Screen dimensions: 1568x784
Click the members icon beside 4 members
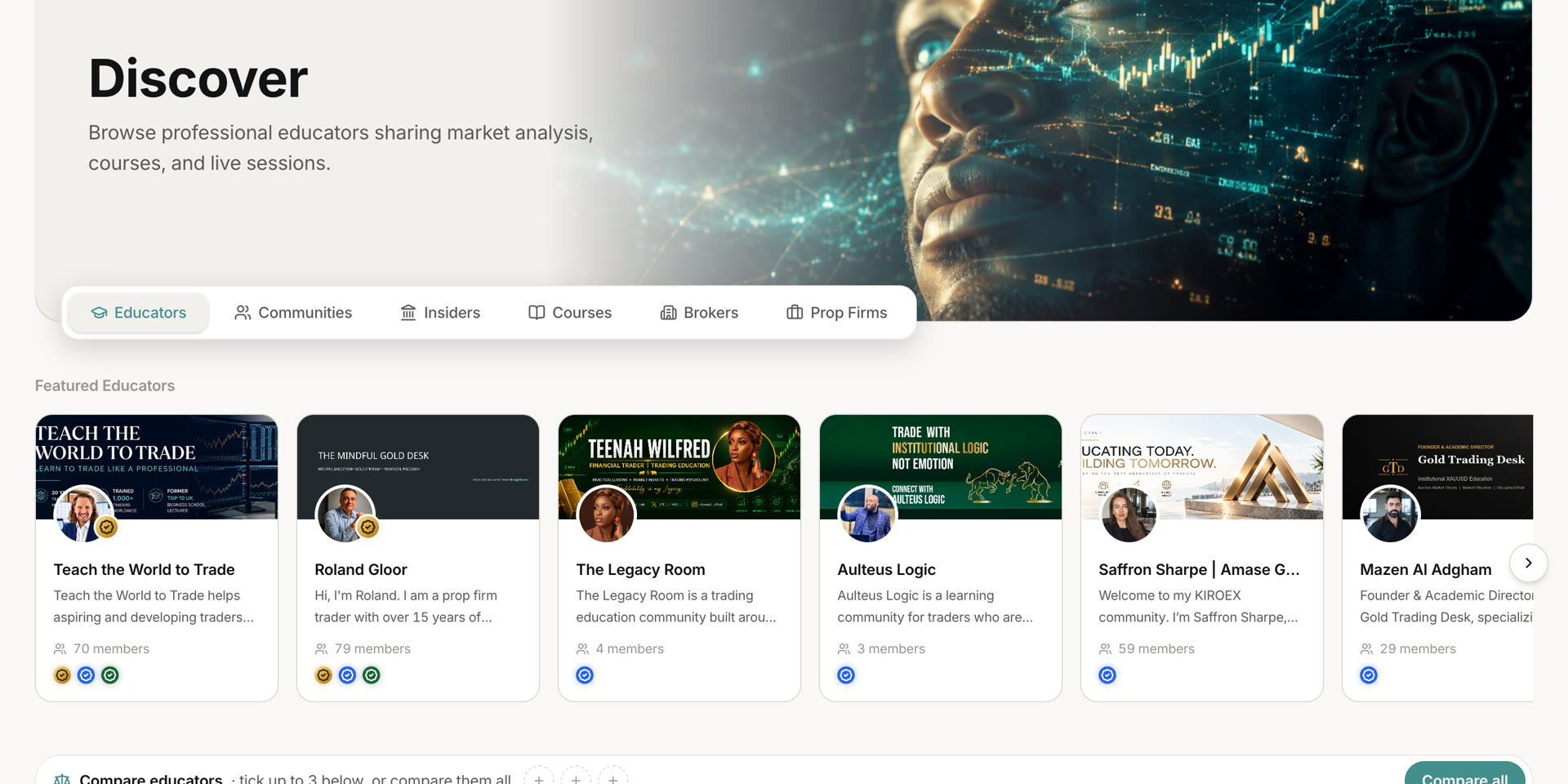(x=582, y=648)
